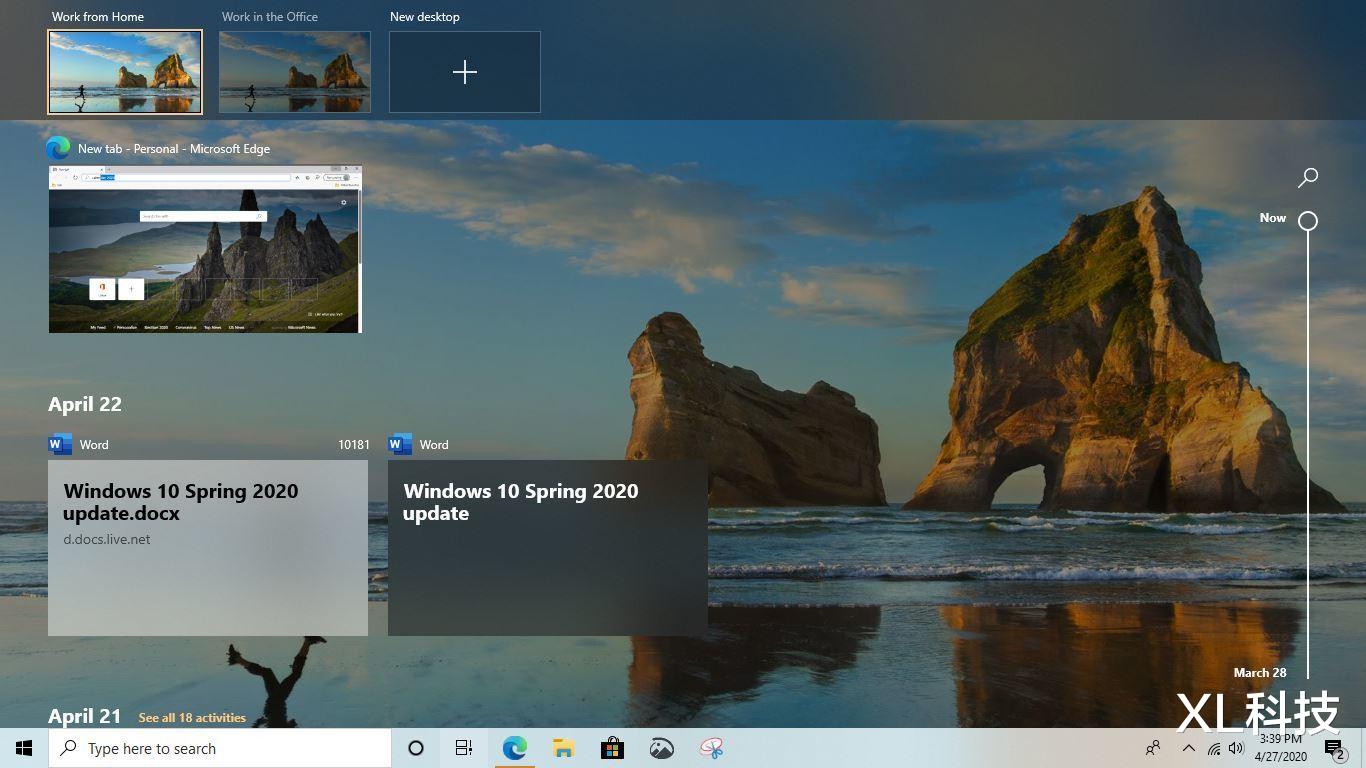Click the Type here to search box
The height and width of the screenshot is (768, 1366).
220,748
